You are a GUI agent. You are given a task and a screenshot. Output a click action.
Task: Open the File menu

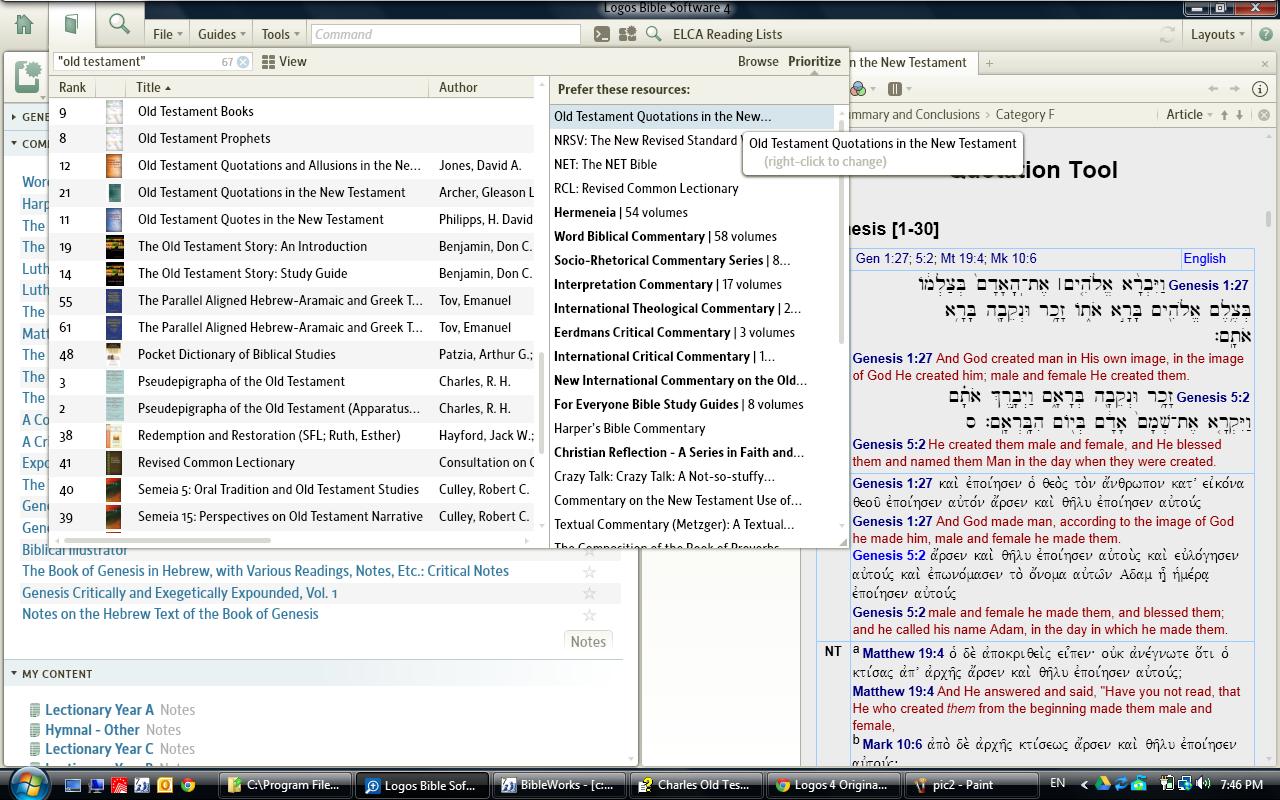click(167, 34)
